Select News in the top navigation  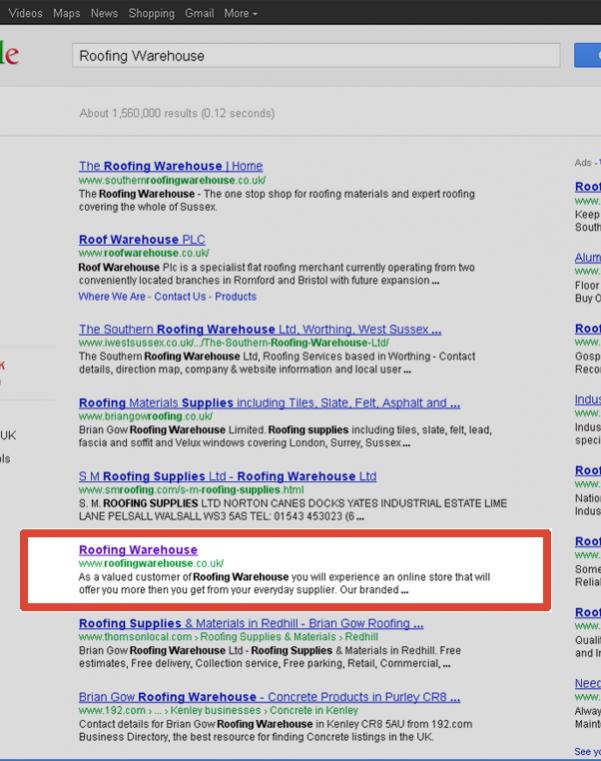click(x=103, y=13)
